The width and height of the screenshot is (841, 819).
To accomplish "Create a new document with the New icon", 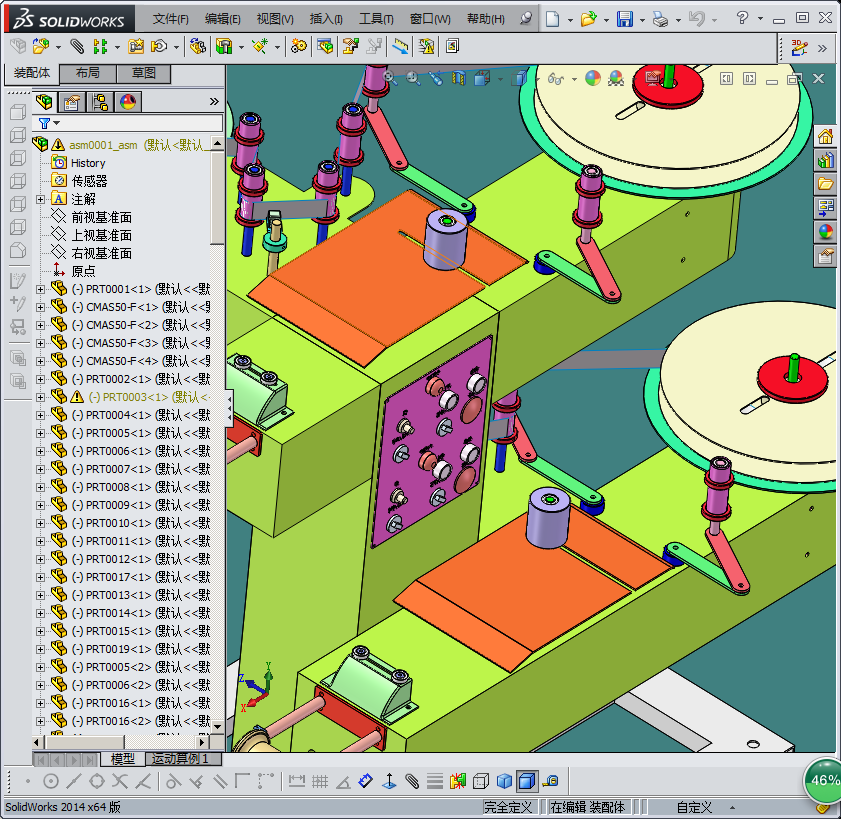I will point(552,19).
